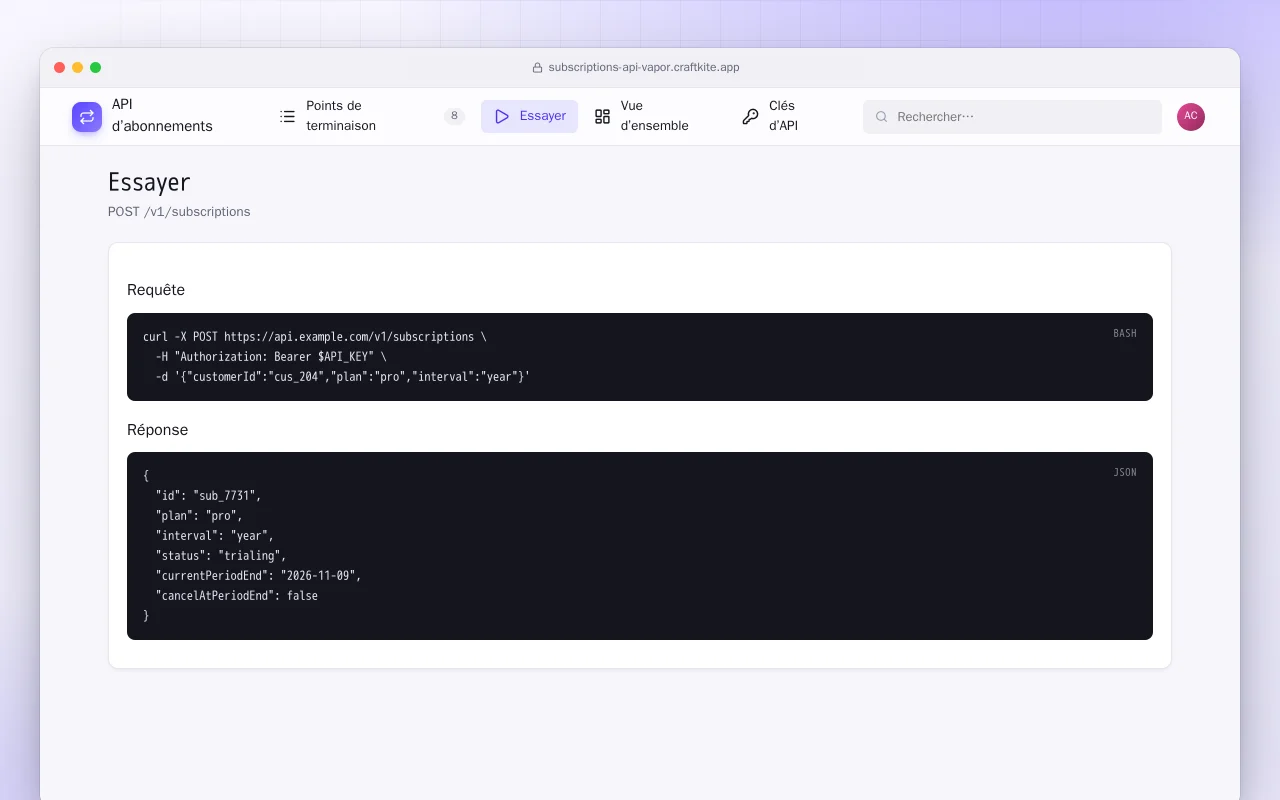Click the Réponse section label
Image resolution: width=1280 pixels, height=800 pixels.
pyautogui.click(x=157, y=430)
